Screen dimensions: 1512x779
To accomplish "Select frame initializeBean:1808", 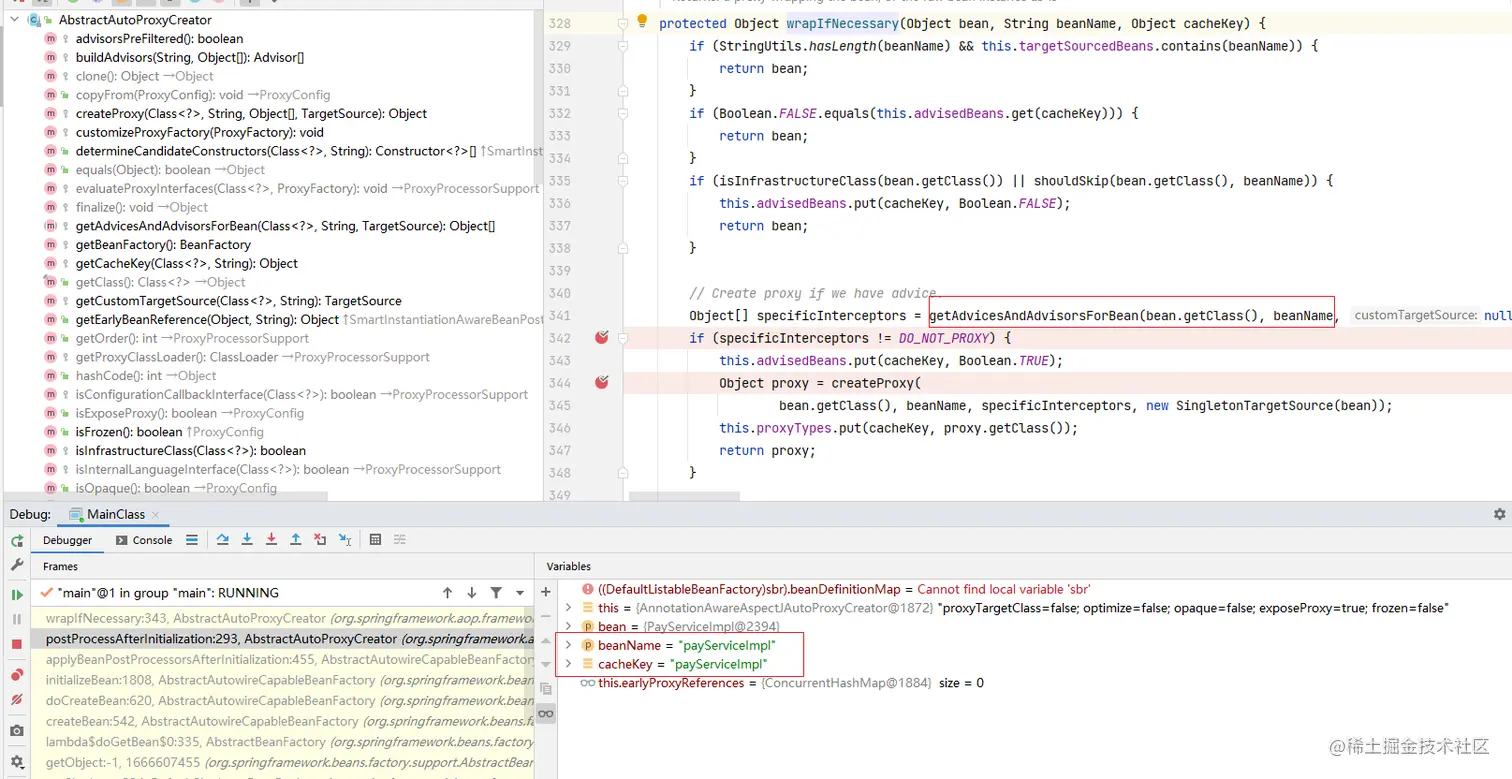I will pyautogui.click(x=282, y=680).
